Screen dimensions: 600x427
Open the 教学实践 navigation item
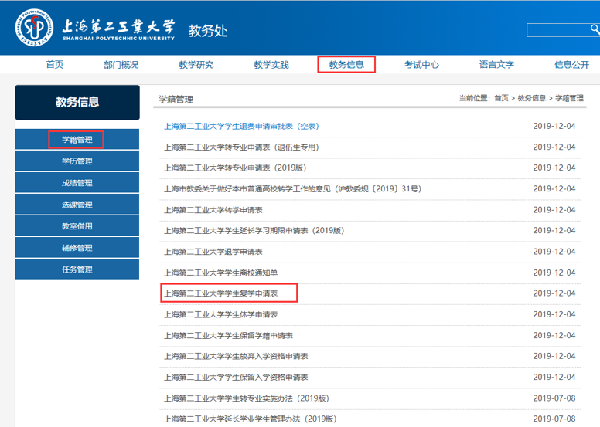271,65
